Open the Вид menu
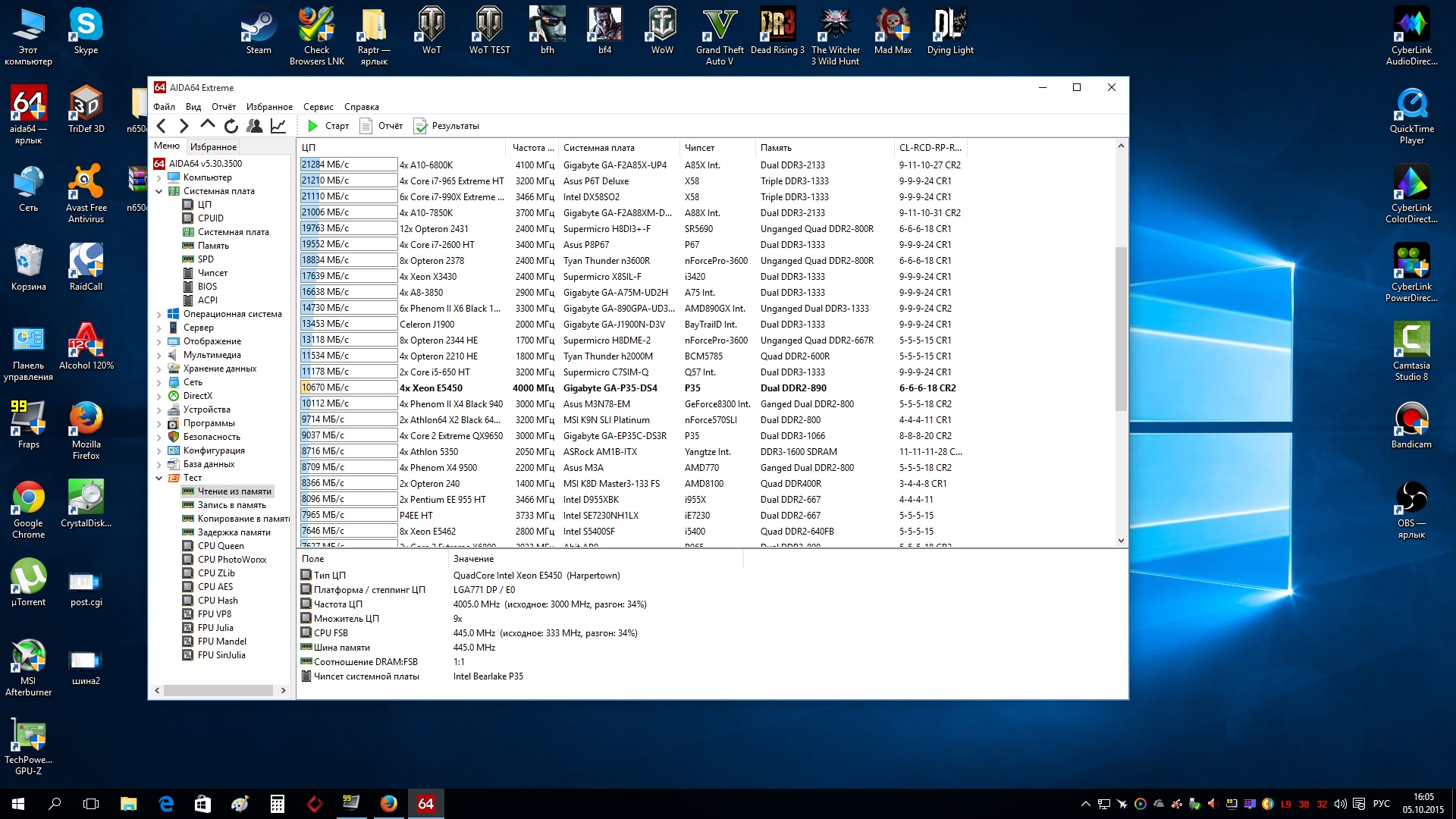This screenshot has height=819, width=1456. pos(193,107)
